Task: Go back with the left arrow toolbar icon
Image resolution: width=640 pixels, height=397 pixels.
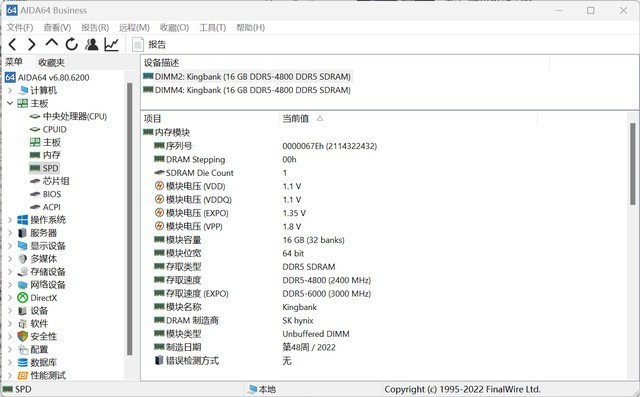Action: click(13, 44)
